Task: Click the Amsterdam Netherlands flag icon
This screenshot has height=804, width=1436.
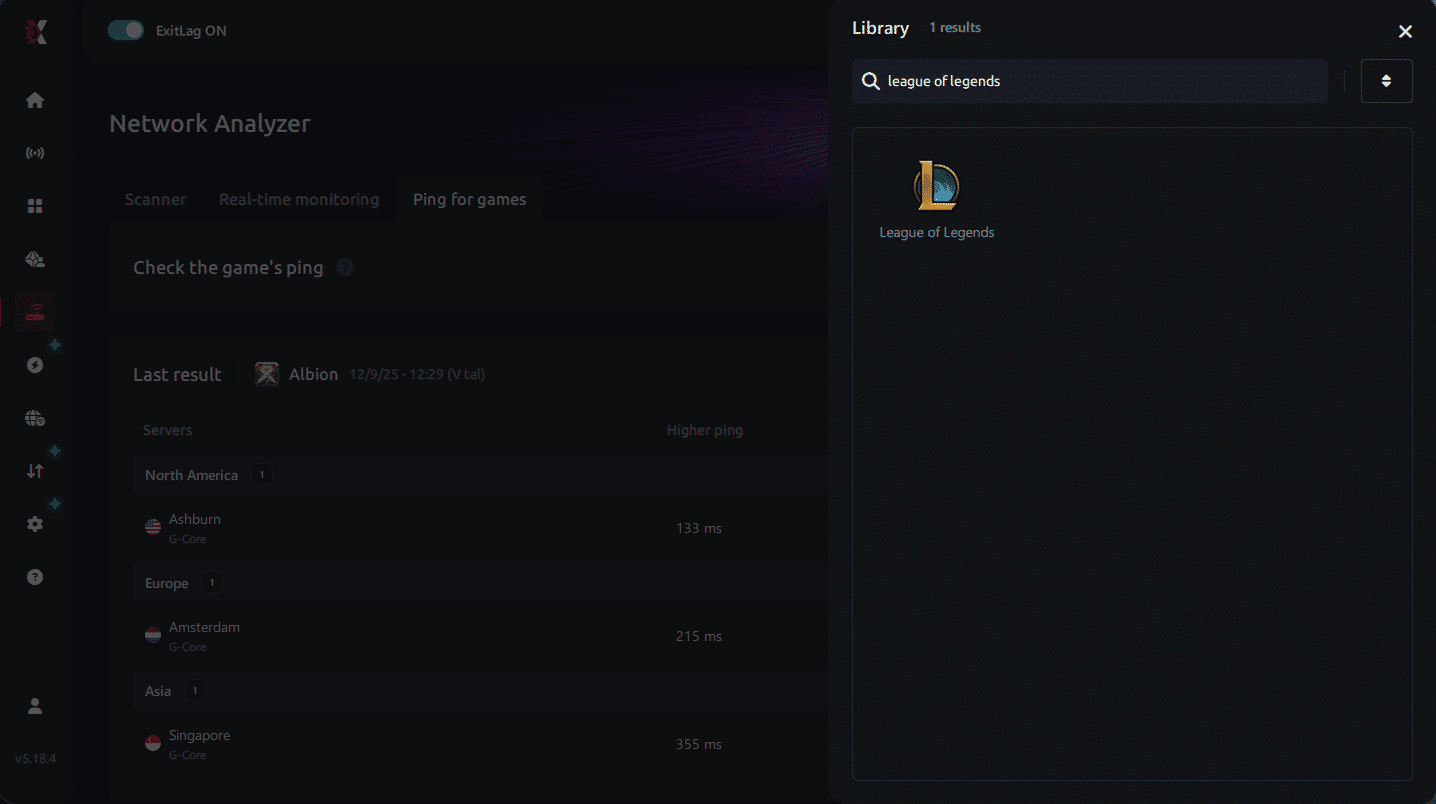Action: click(x=153, y=635)
